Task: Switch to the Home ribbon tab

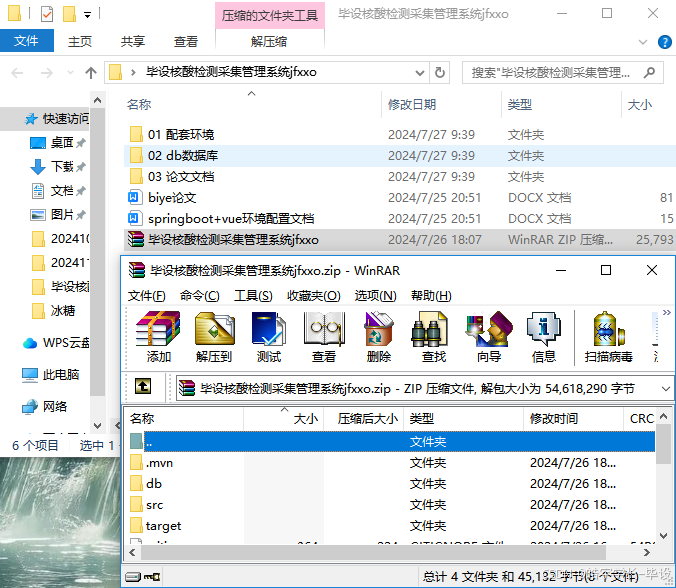Action: point(80,41)
